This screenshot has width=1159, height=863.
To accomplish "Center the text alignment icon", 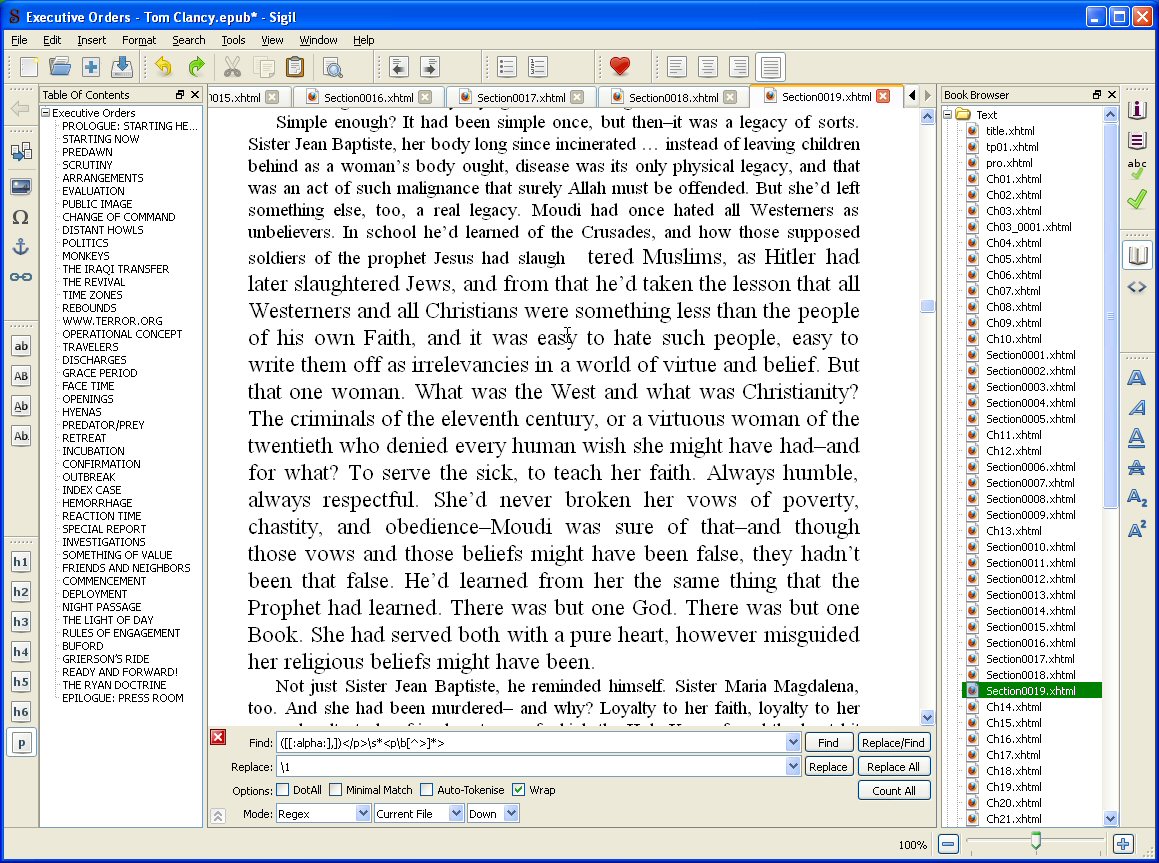I will point(707,67).
